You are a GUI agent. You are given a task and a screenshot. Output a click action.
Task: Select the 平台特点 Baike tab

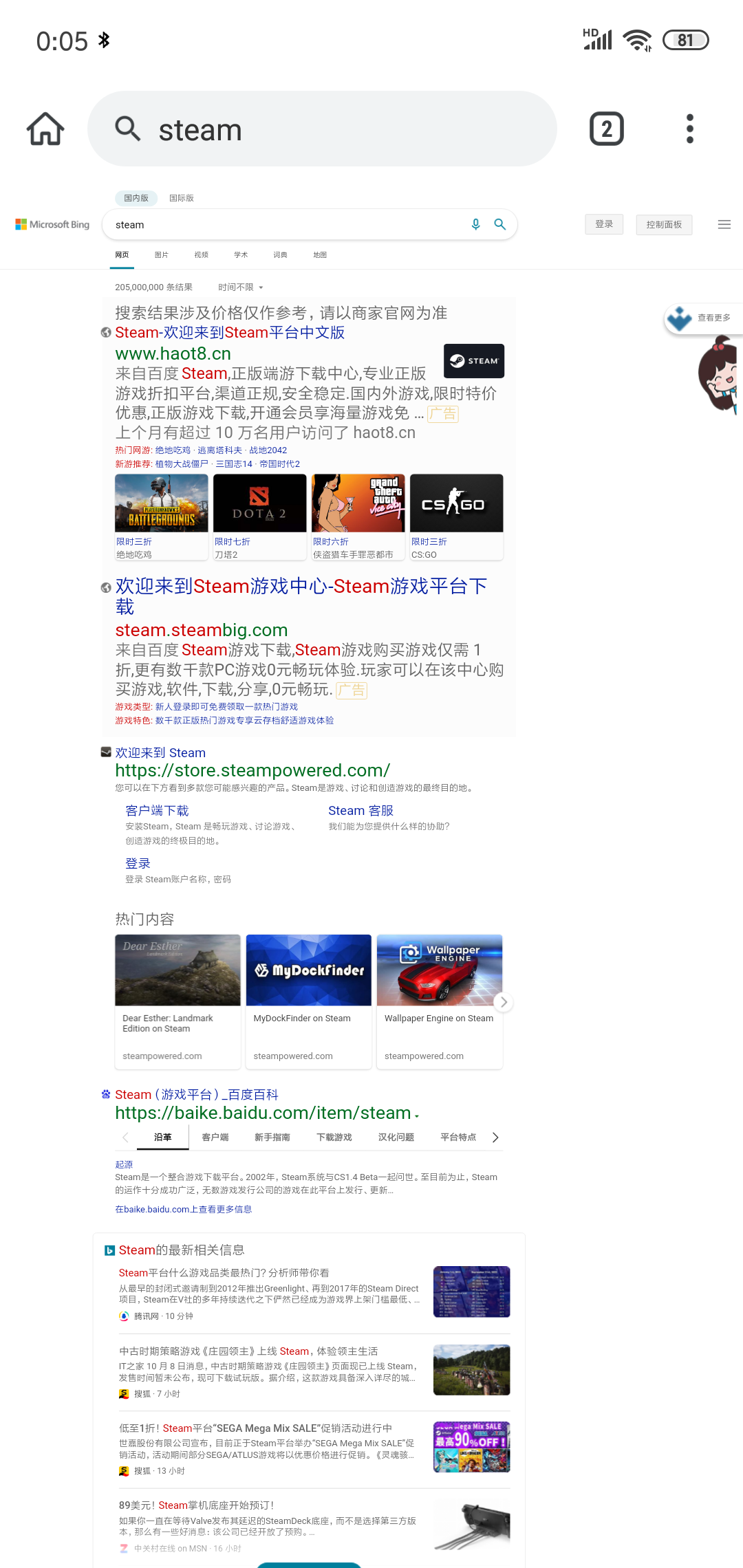click(458, 1137)
